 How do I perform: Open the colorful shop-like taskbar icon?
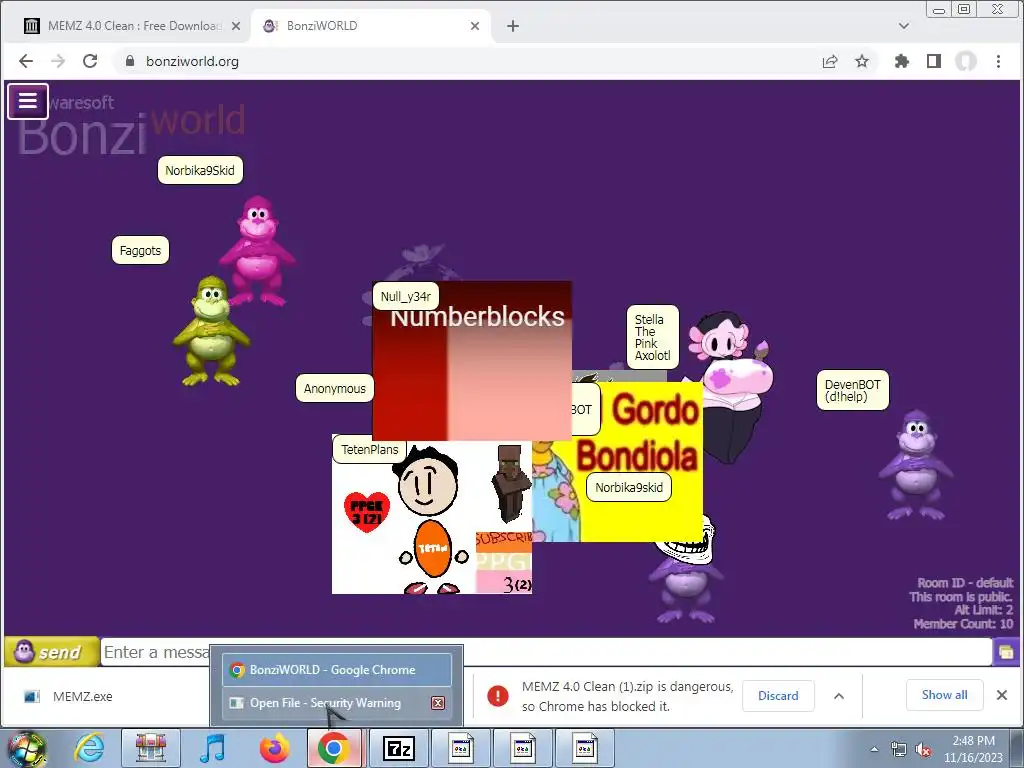point(151,748)
